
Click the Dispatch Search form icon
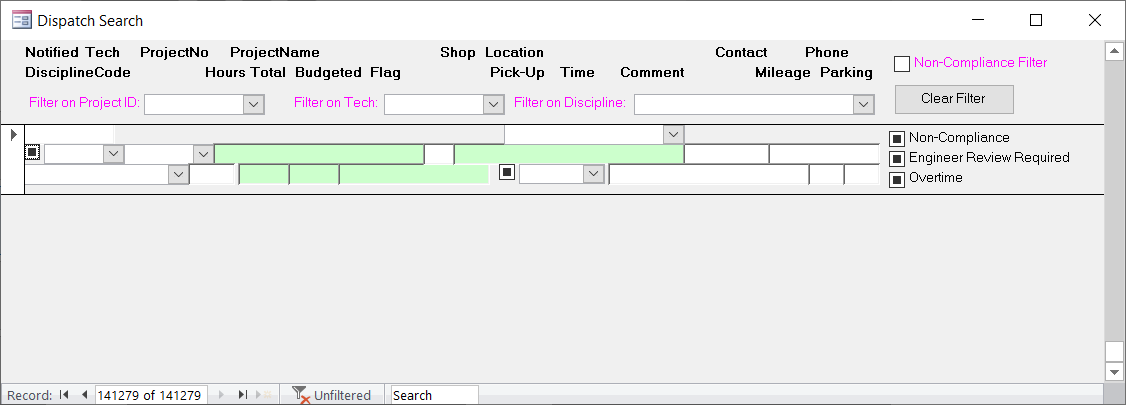[21, 20]
